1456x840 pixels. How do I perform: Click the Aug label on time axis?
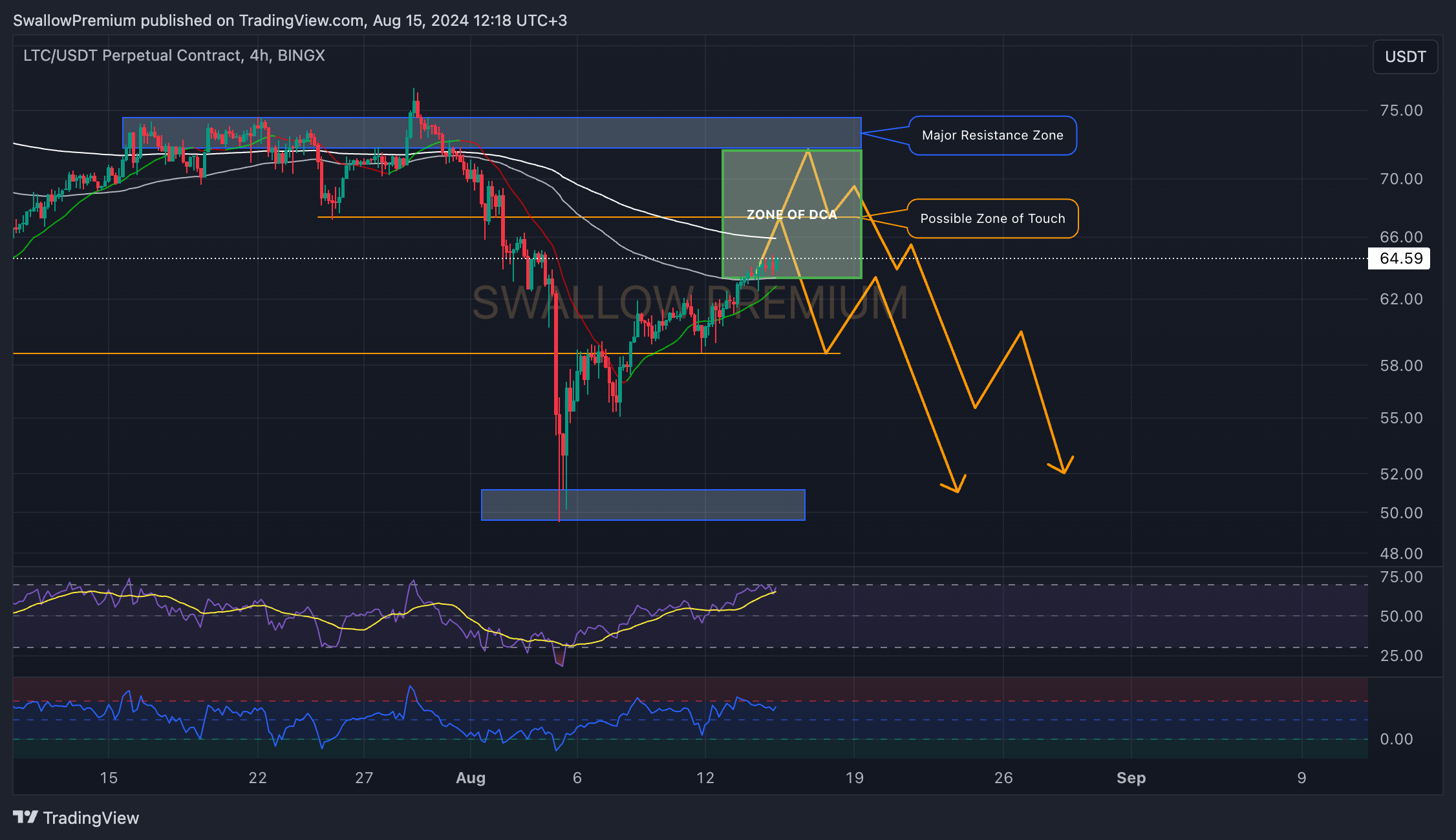[471, 778]
